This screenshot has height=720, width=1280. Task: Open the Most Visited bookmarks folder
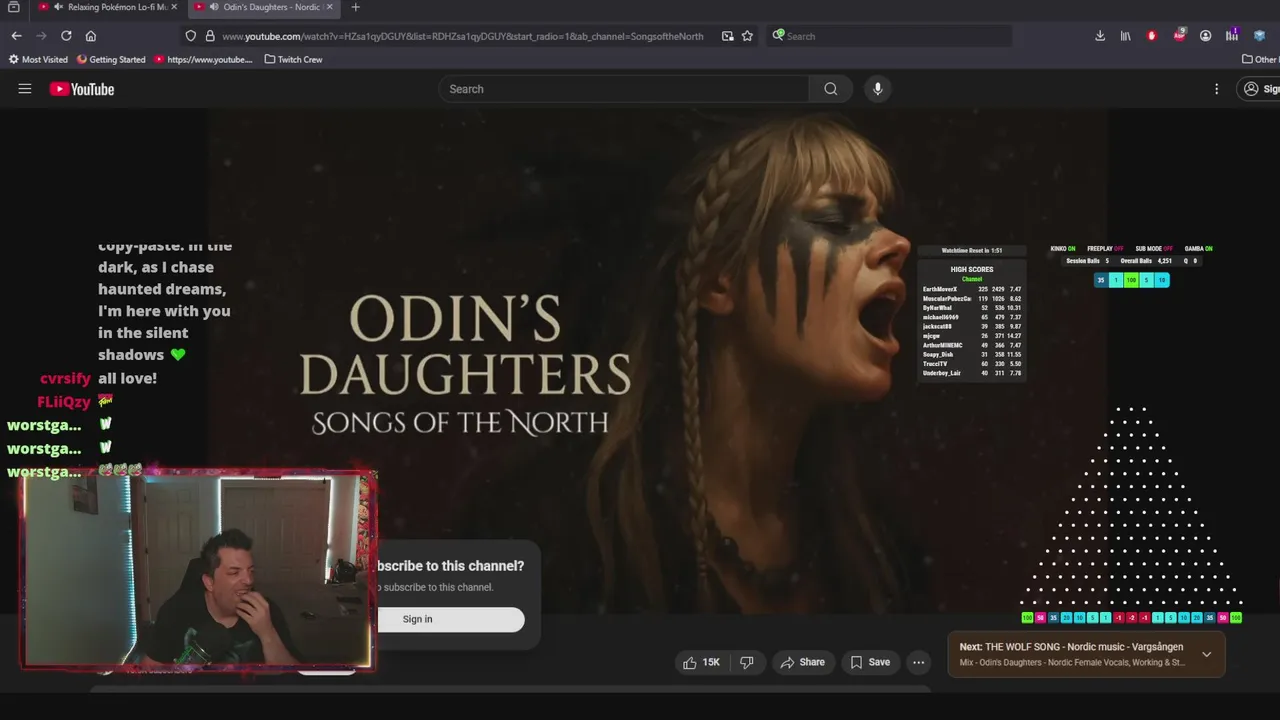(x=38, y=59)
